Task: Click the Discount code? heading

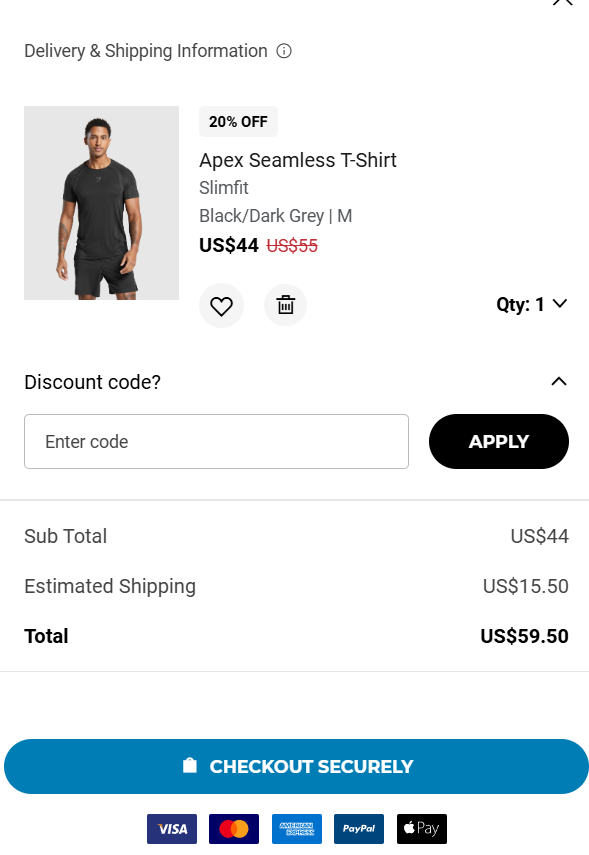Action: tap(93, 382)
